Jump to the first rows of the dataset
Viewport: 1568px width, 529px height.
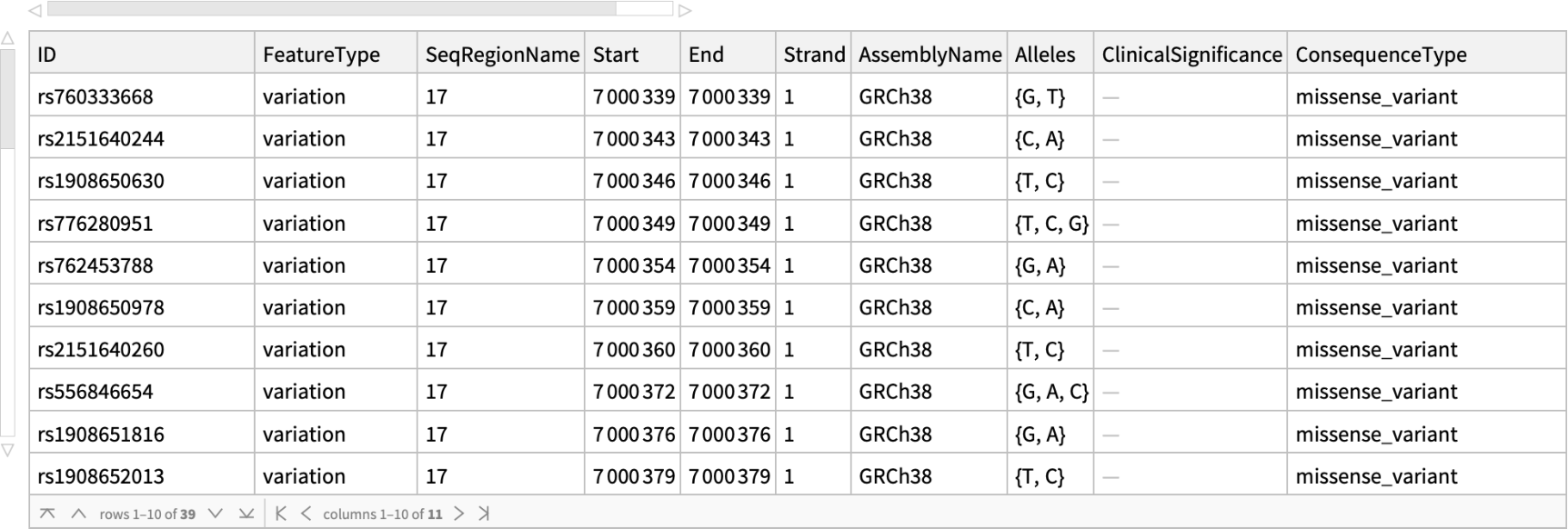[47, 514]
